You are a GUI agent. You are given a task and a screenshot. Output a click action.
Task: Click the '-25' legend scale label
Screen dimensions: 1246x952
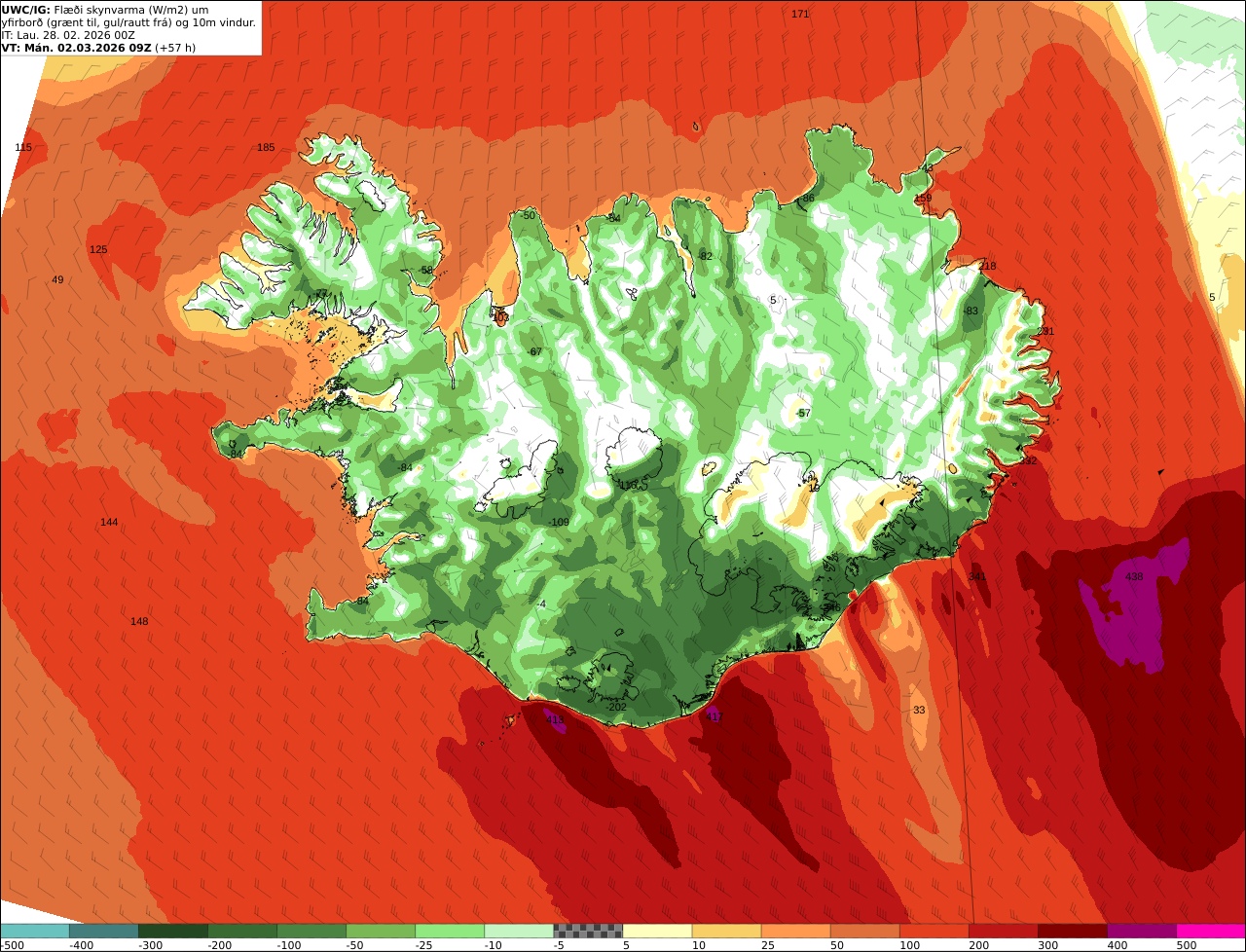[x=424, y=945]
